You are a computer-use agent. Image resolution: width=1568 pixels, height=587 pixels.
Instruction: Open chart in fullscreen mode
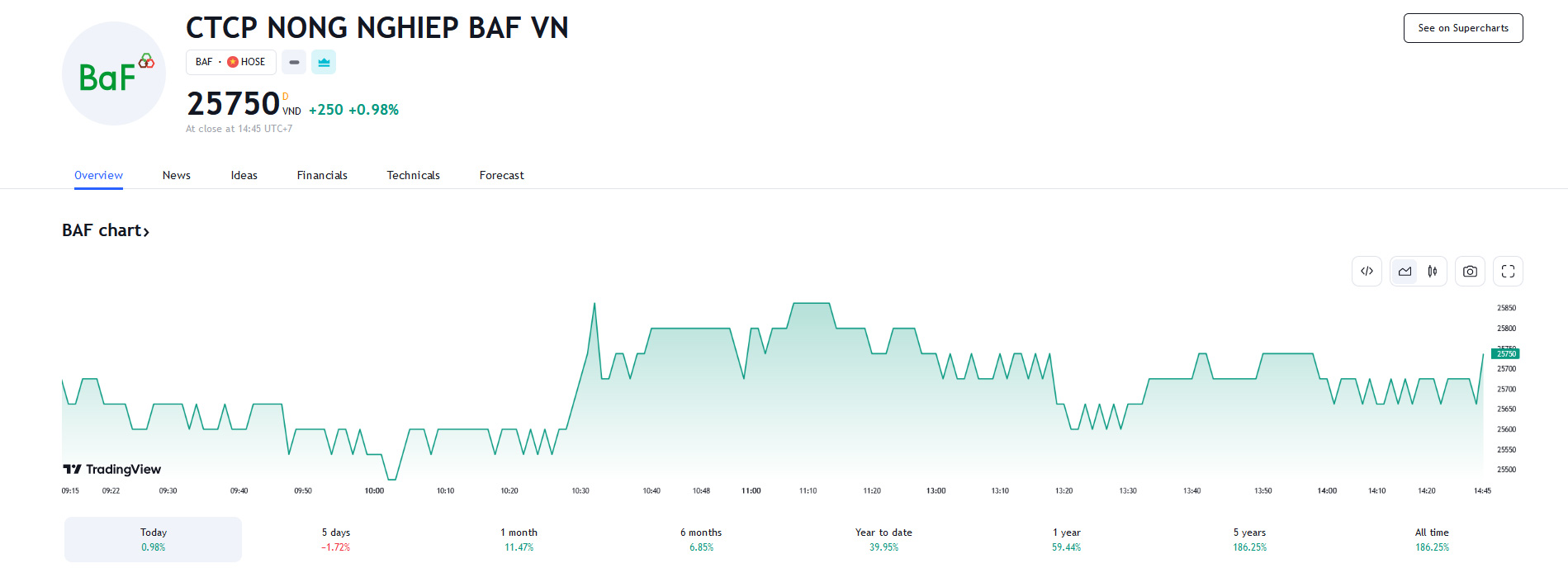pyautogui.click(x=1508, y=272)
